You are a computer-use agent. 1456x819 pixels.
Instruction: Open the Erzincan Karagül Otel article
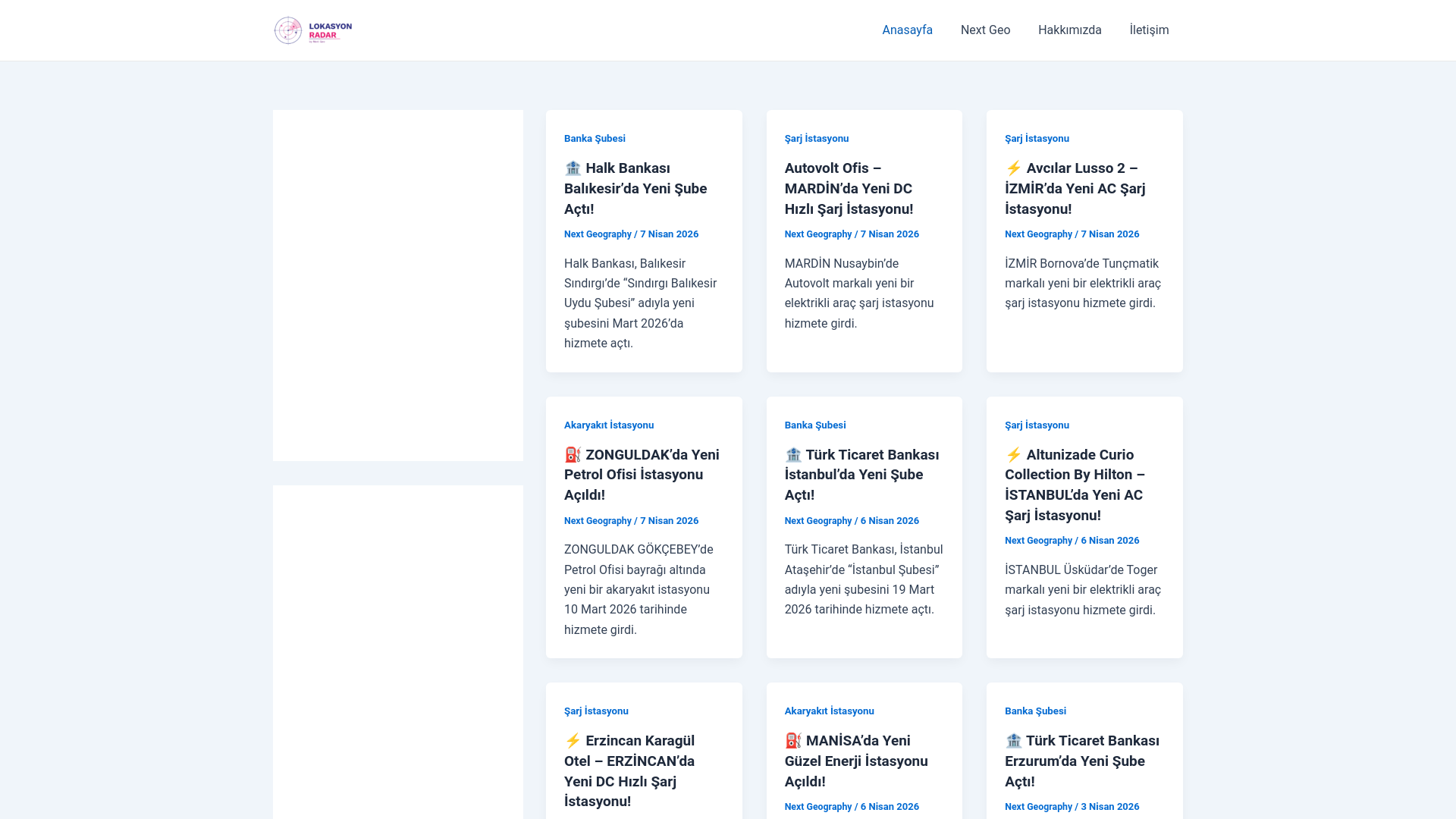[x=629, y=771]
